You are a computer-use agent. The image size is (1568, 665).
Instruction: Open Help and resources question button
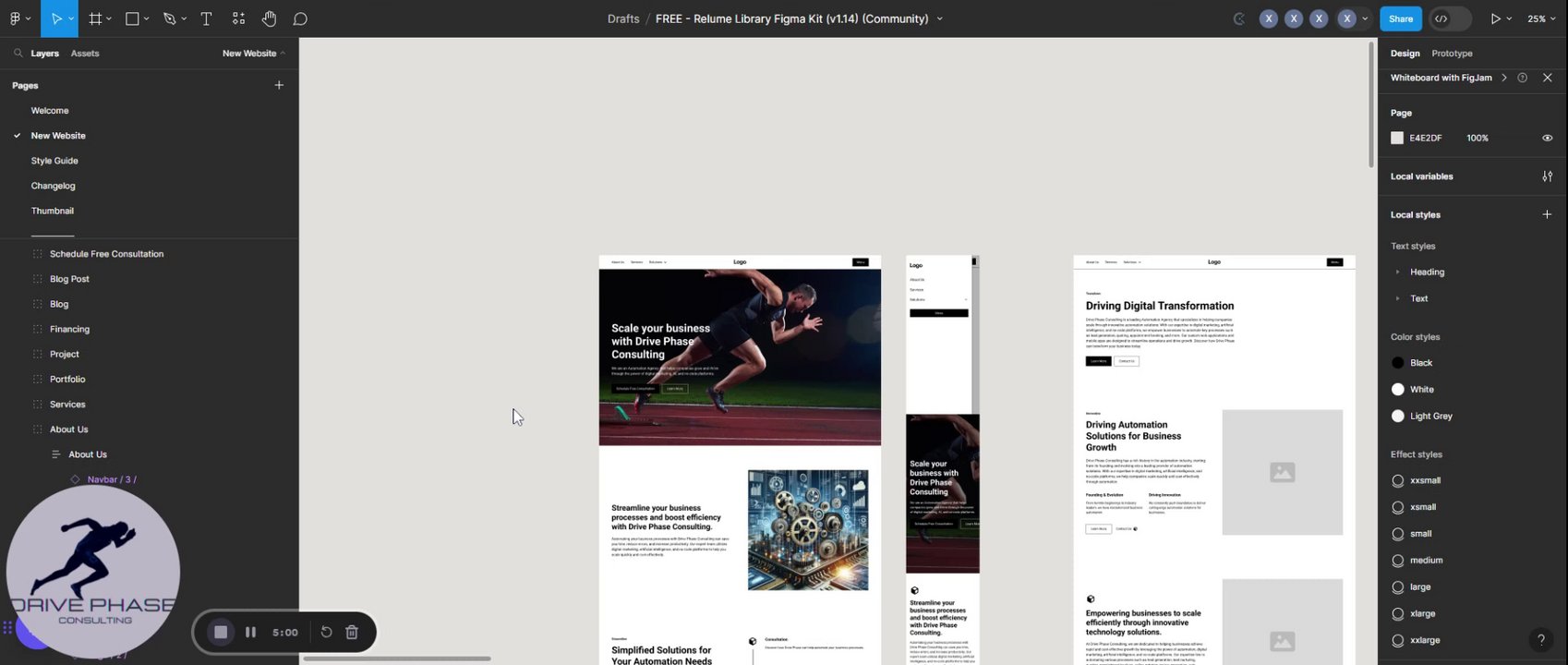pyautogui.click(x=1540, y=639)
